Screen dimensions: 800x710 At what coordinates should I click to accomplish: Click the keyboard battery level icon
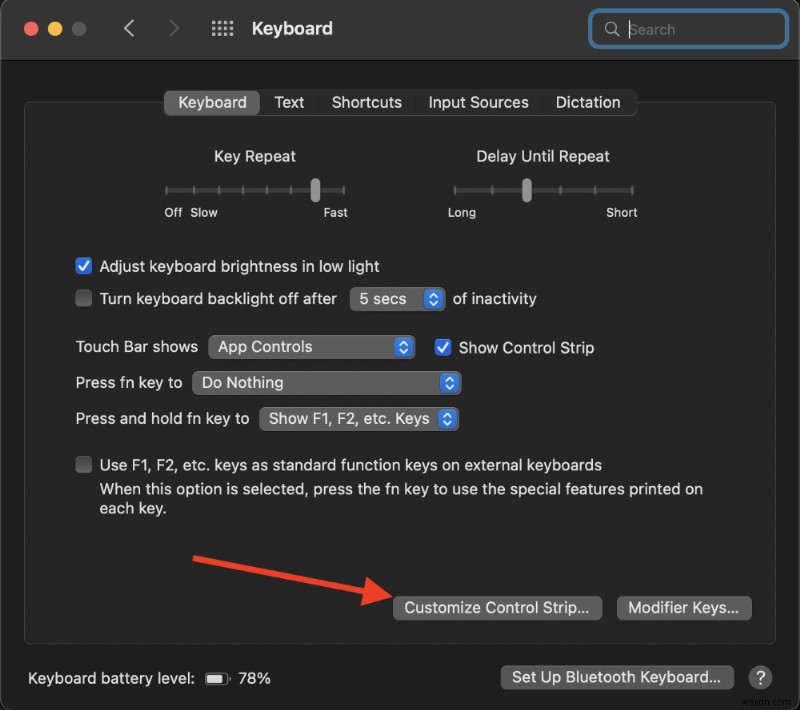click(x=217, y=678)
